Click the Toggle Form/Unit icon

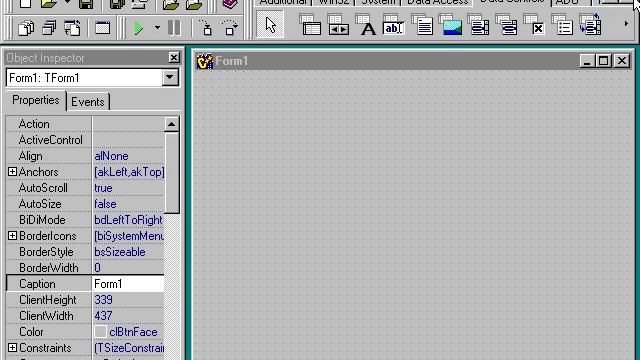point(72,28)
